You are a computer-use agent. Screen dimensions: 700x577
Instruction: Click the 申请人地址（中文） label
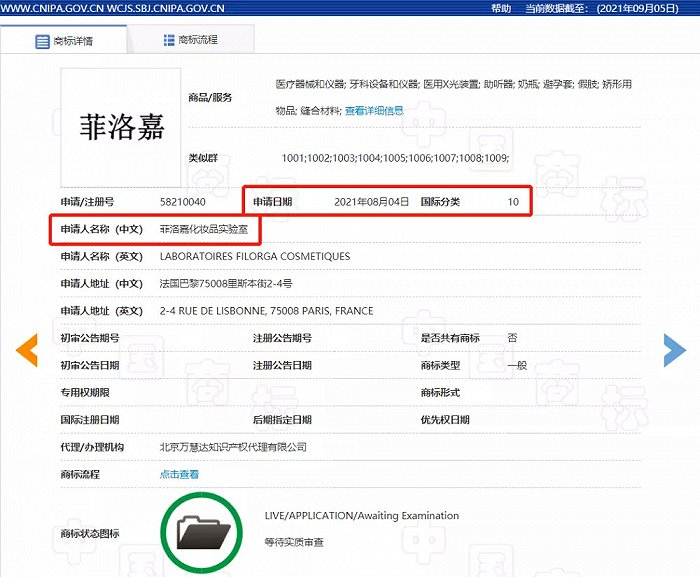[x=102, y=284]
